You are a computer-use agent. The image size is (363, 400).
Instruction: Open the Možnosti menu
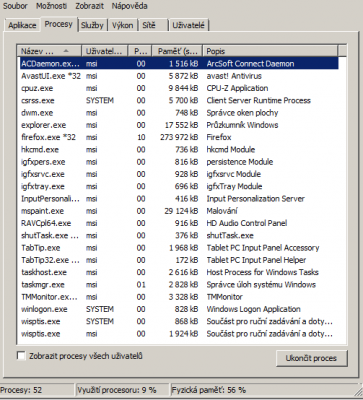pos(52,6)
